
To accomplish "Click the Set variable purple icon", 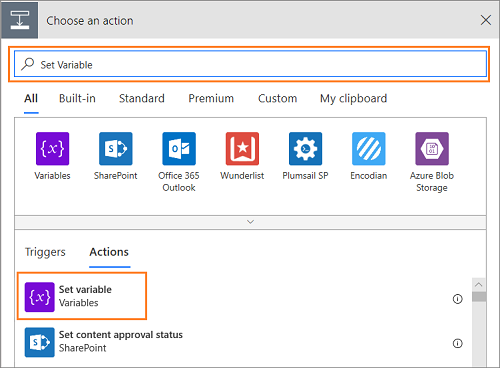I will click(40, 297).
